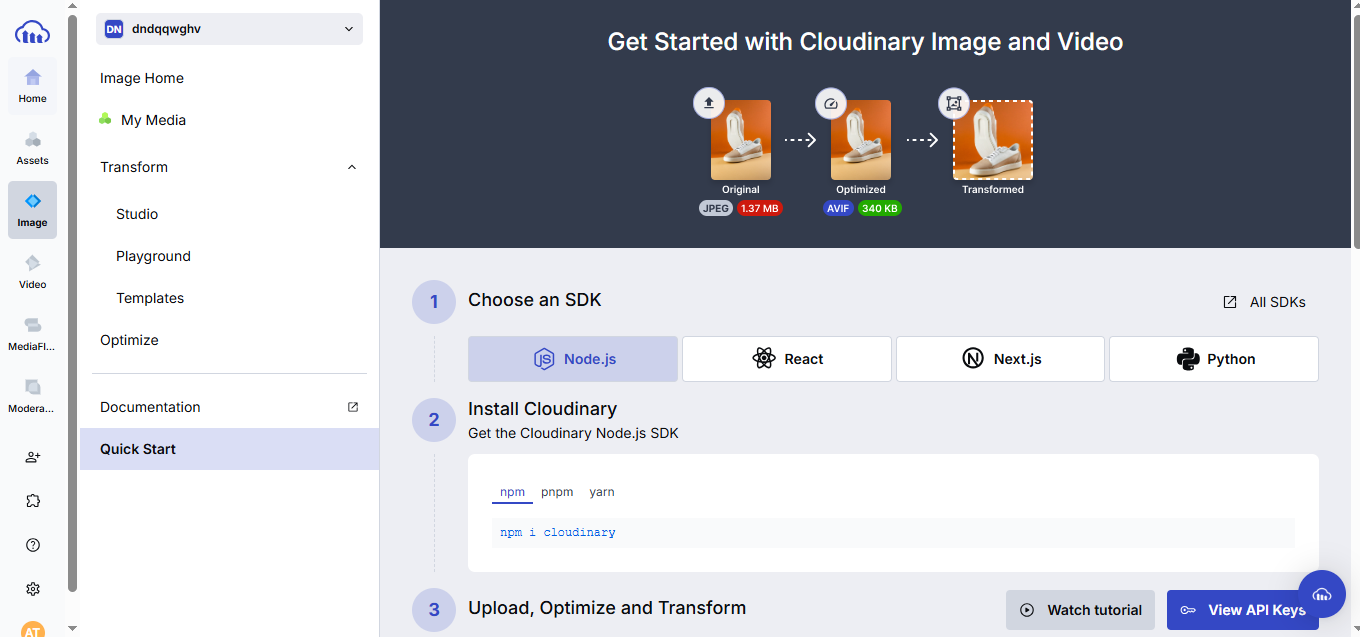Image resolution: width=1360 pixels, height=637 pixels.
Task: Click Upload, Optimize and Transform heading
Action: click(607, 608)
